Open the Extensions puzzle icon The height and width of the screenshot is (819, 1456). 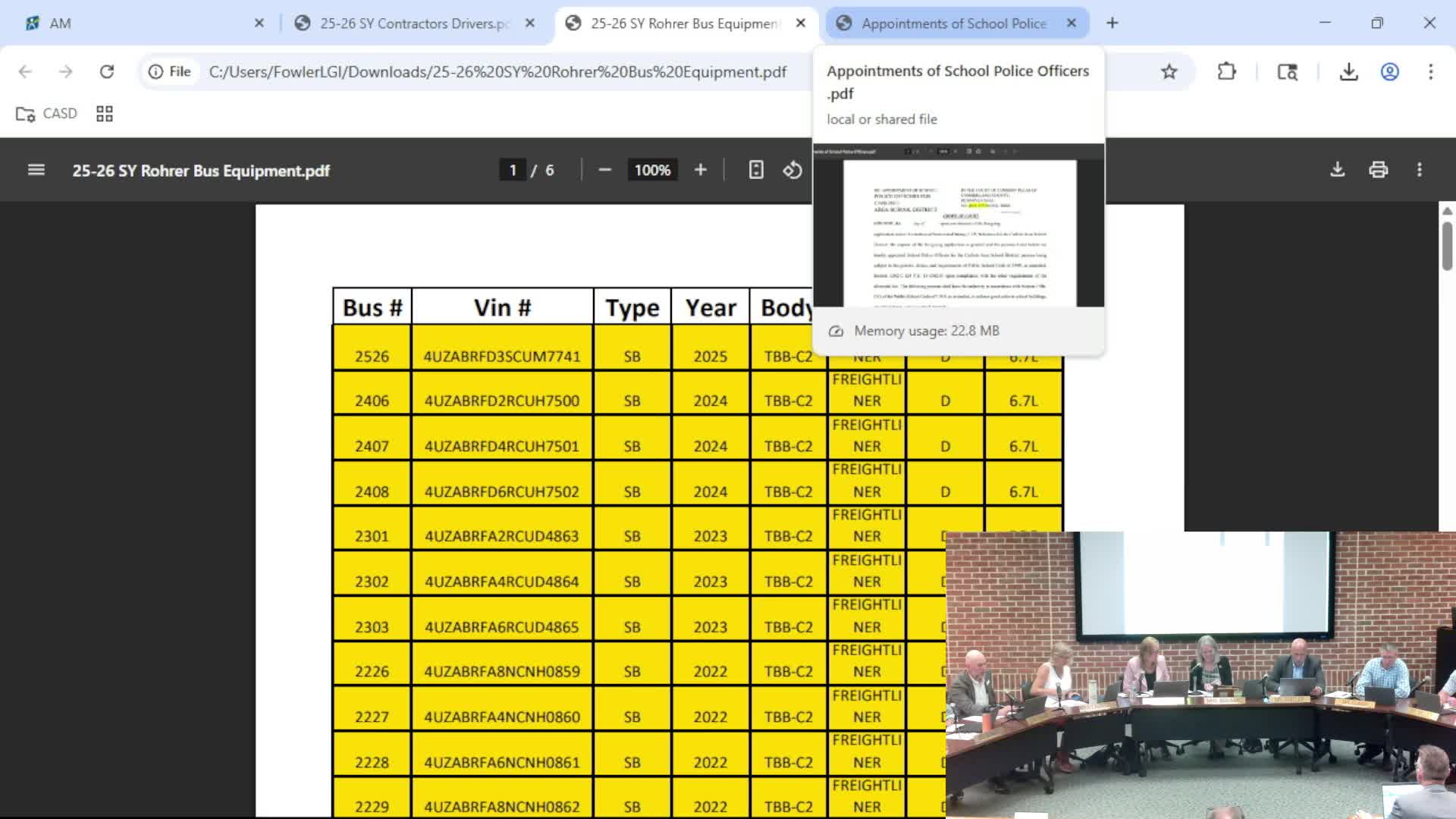tap(1226, 71)
